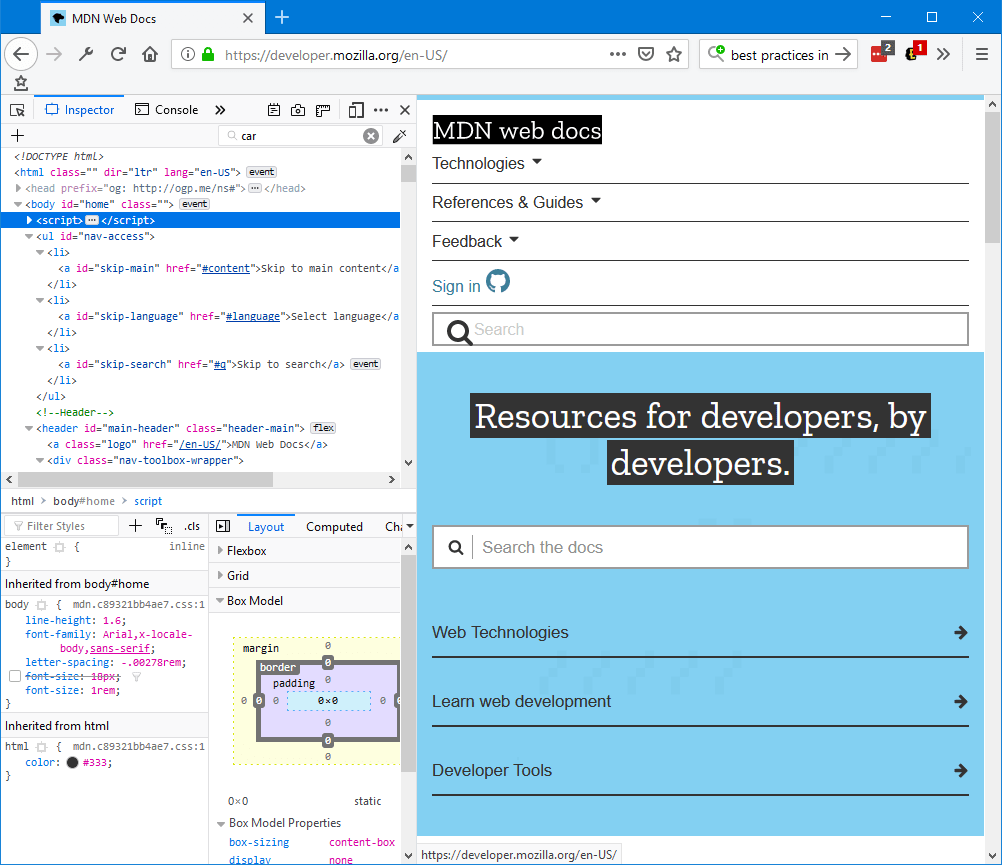The image size is (1002, 865).
Task: Activate the page screenshot camera icon
Action: pos(297,110)
